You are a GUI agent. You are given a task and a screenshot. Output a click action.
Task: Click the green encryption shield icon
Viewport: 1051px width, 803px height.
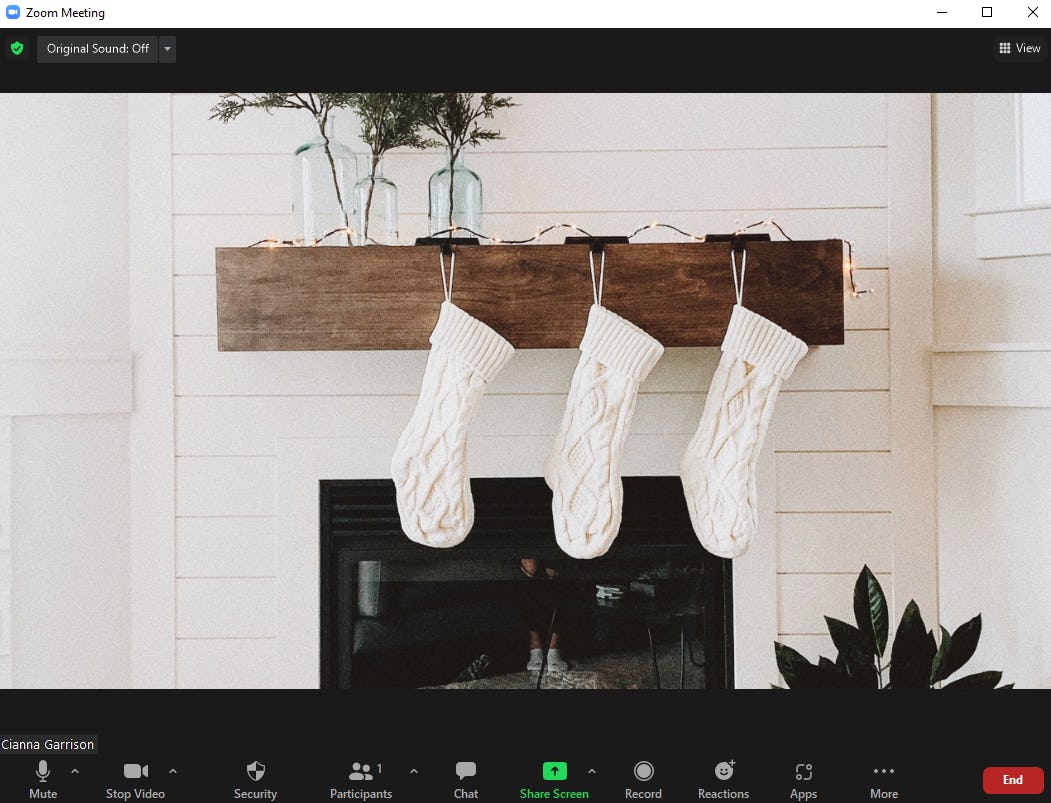[x=17, y=48]
